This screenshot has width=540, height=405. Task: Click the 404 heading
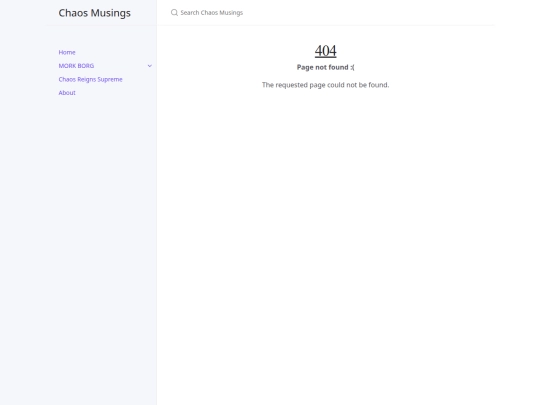pos(325,51)
